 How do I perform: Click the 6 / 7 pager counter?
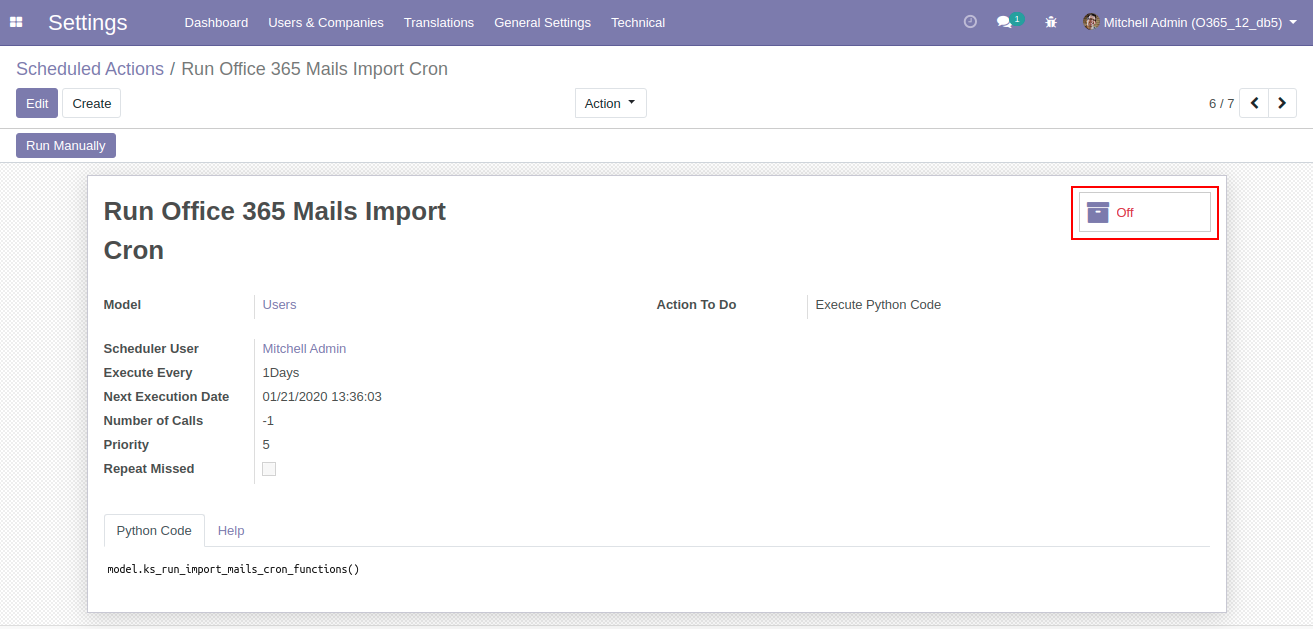click(1221, 103)
